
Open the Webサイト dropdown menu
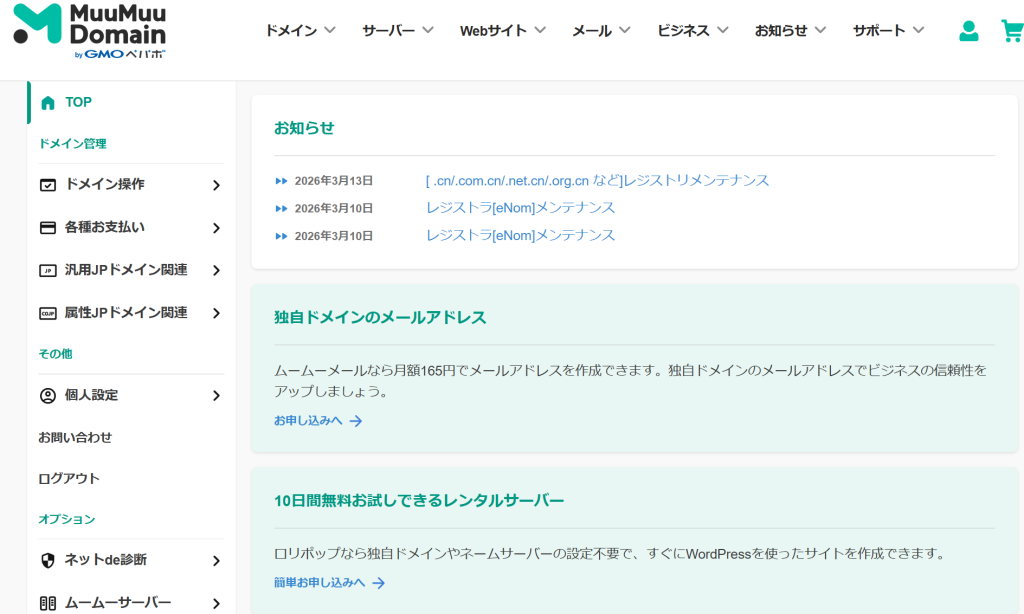tap(502, 31)
